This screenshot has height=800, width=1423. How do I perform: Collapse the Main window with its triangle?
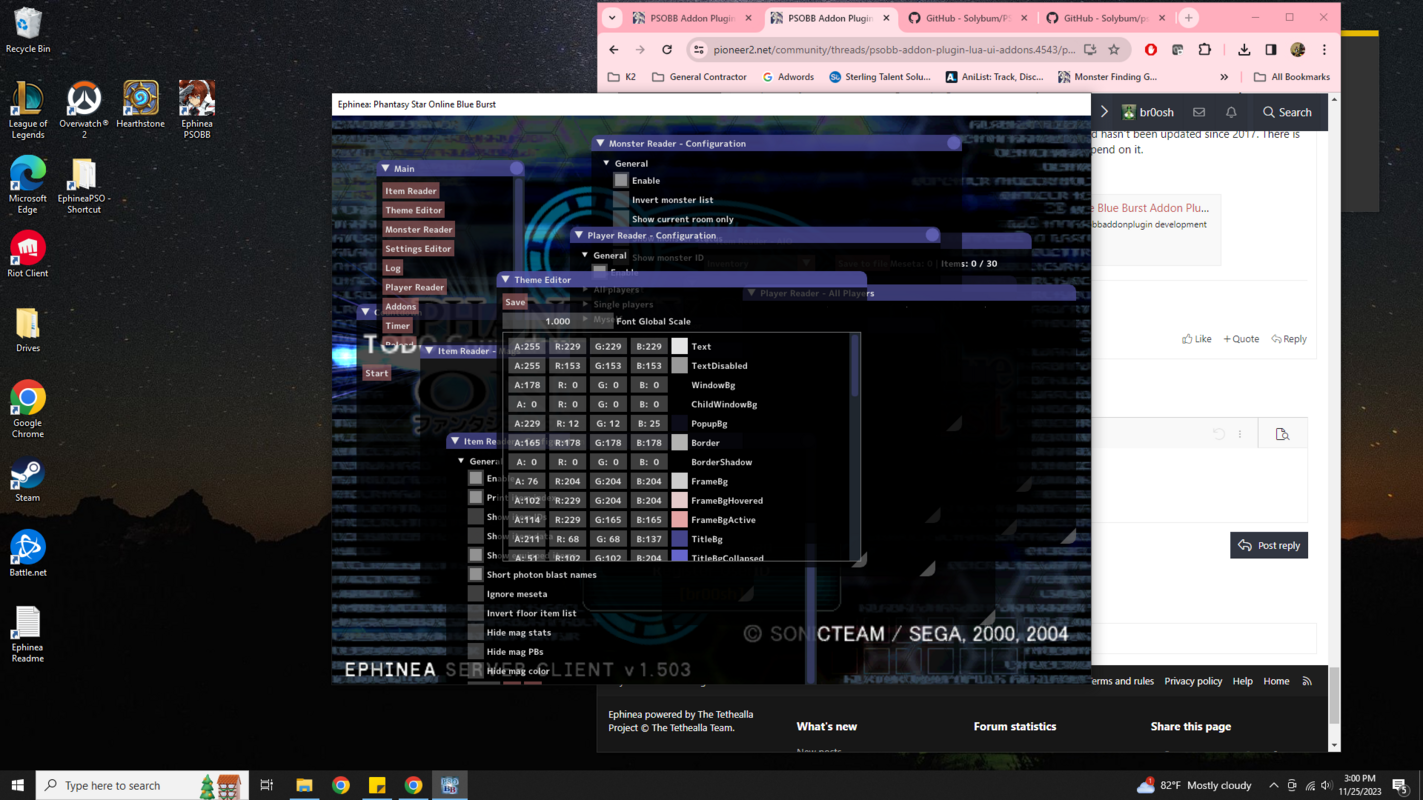(385, 168)
